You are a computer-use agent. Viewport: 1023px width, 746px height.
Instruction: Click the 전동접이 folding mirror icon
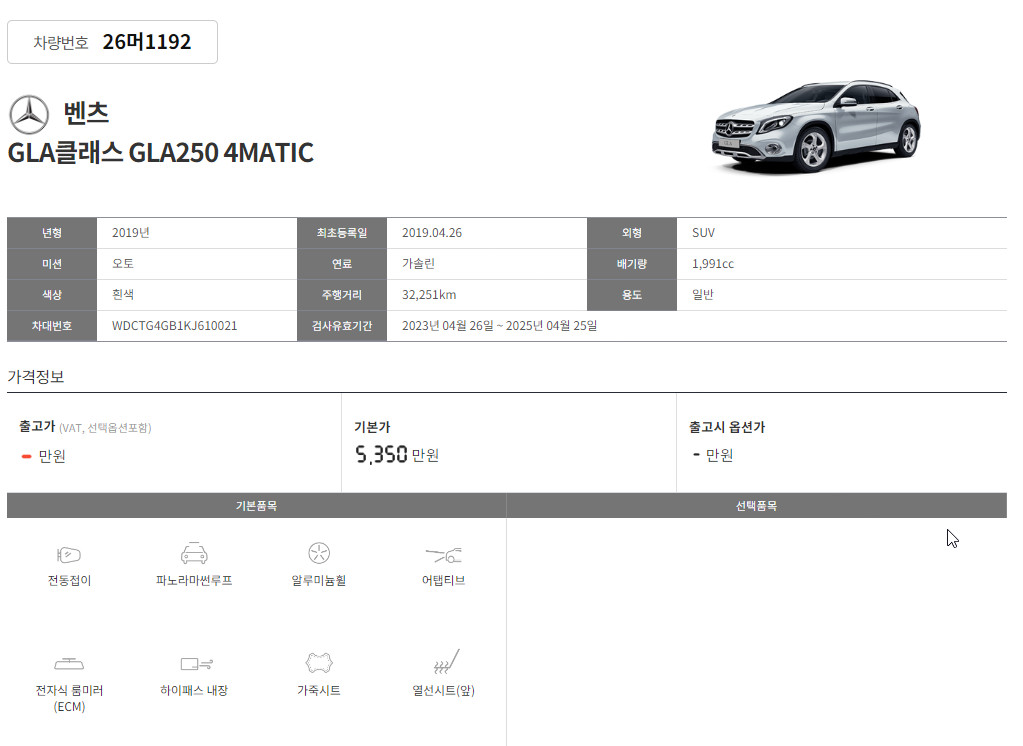pyautogui.click(x=69, y=555)
